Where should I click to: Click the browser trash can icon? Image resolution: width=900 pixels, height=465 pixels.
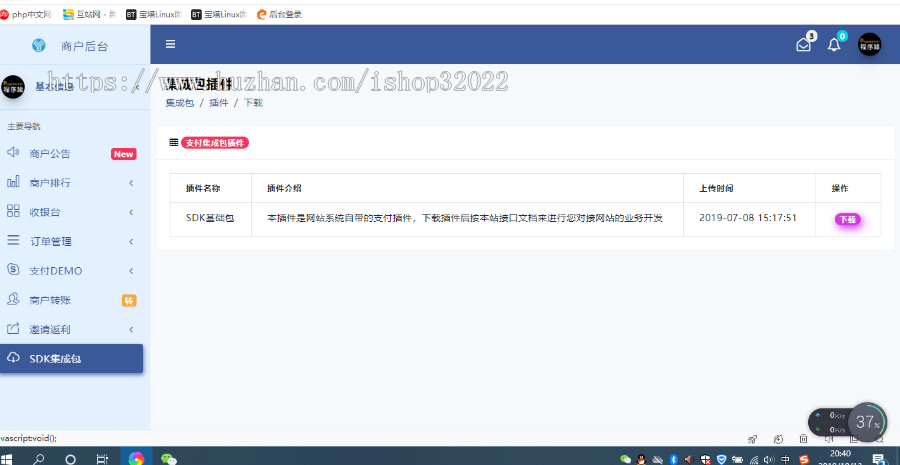[x=804, y=439]
